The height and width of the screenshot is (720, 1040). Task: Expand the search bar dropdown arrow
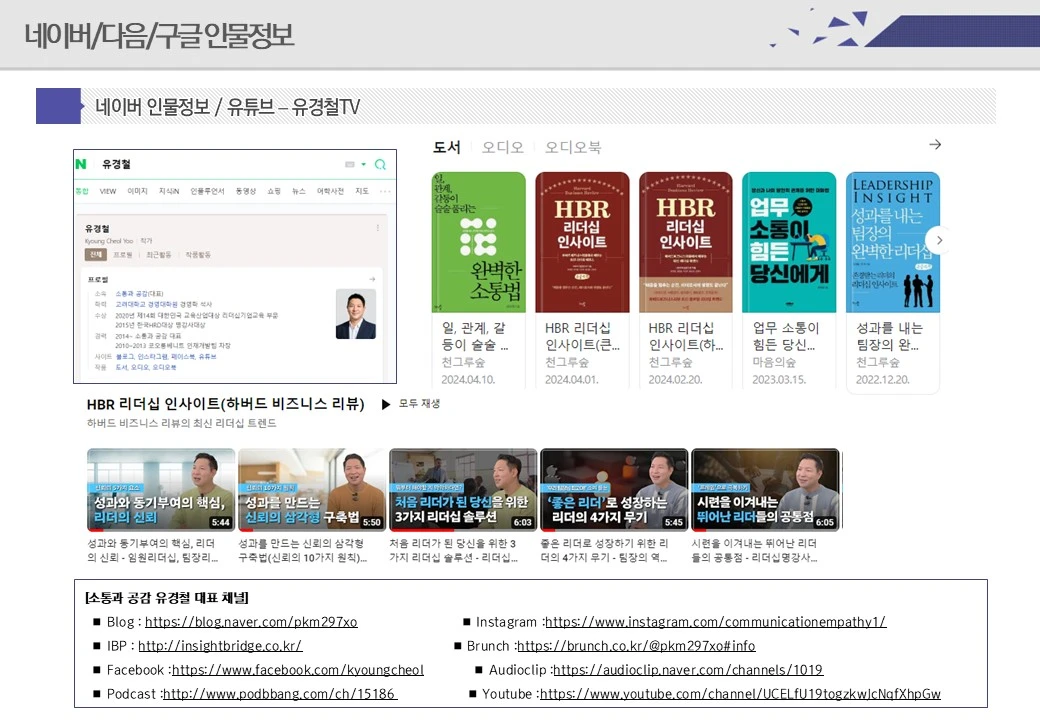click(363, 164)
